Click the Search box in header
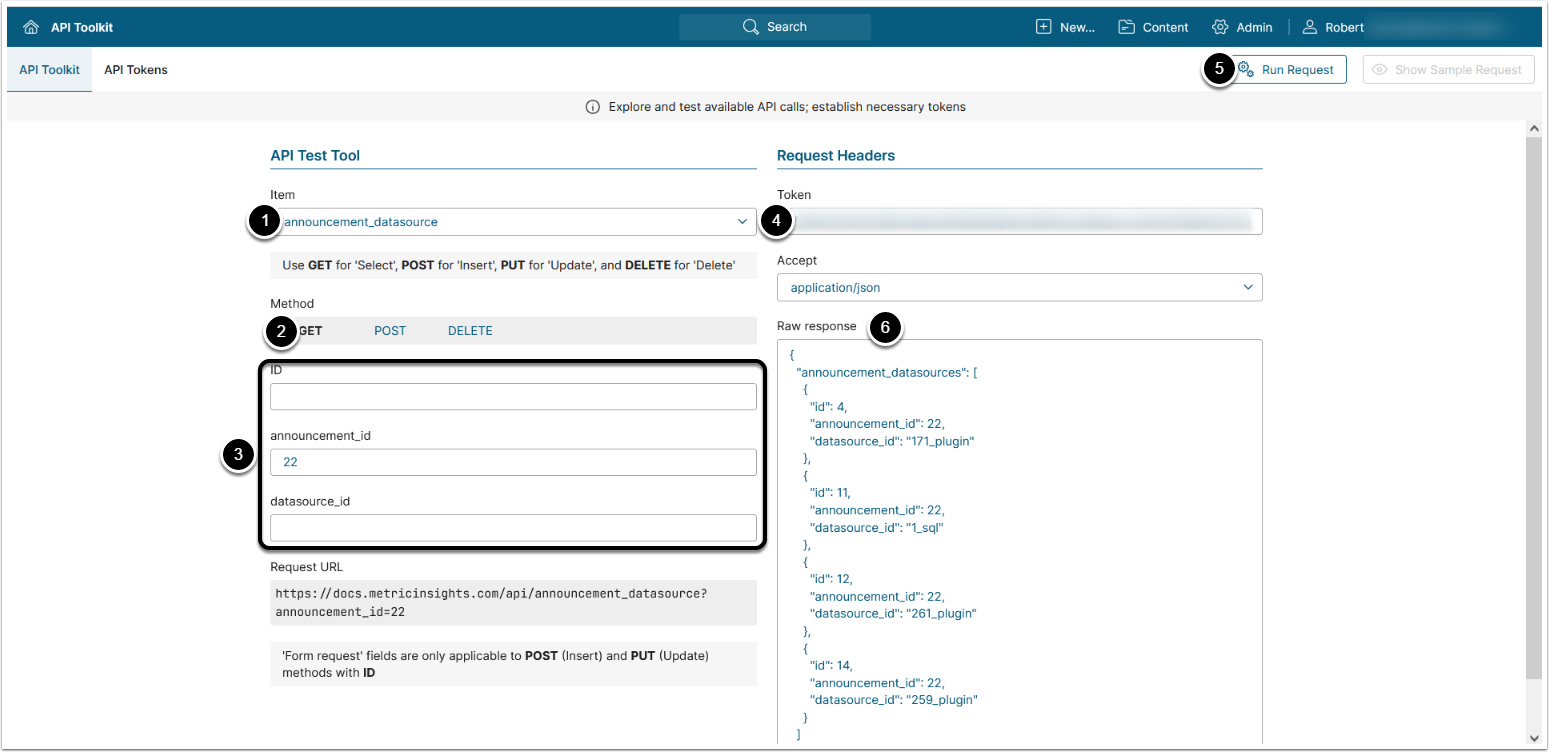Image resolution: width=1549 pixels, height=752 pixels. (x=775, y=27)
